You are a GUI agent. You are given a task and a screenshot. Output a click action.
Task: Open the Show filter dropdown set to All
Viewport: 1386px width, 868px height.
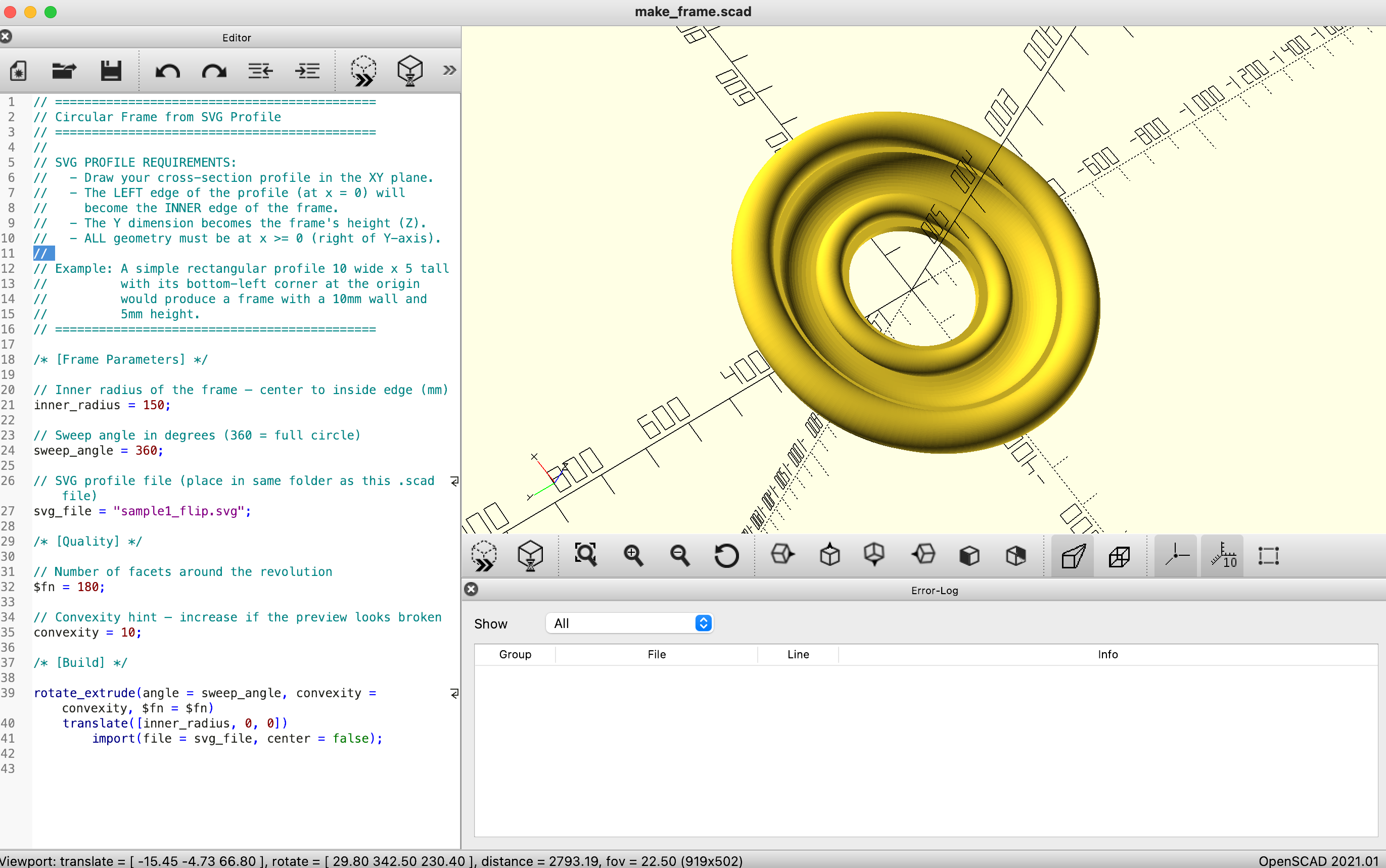(629, 623)
